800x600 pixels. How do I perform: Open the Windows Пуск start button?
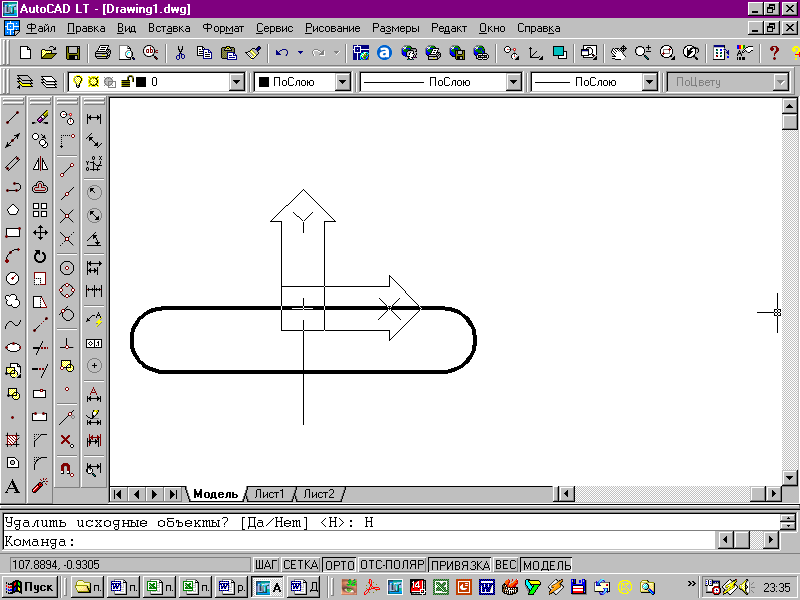30,587
